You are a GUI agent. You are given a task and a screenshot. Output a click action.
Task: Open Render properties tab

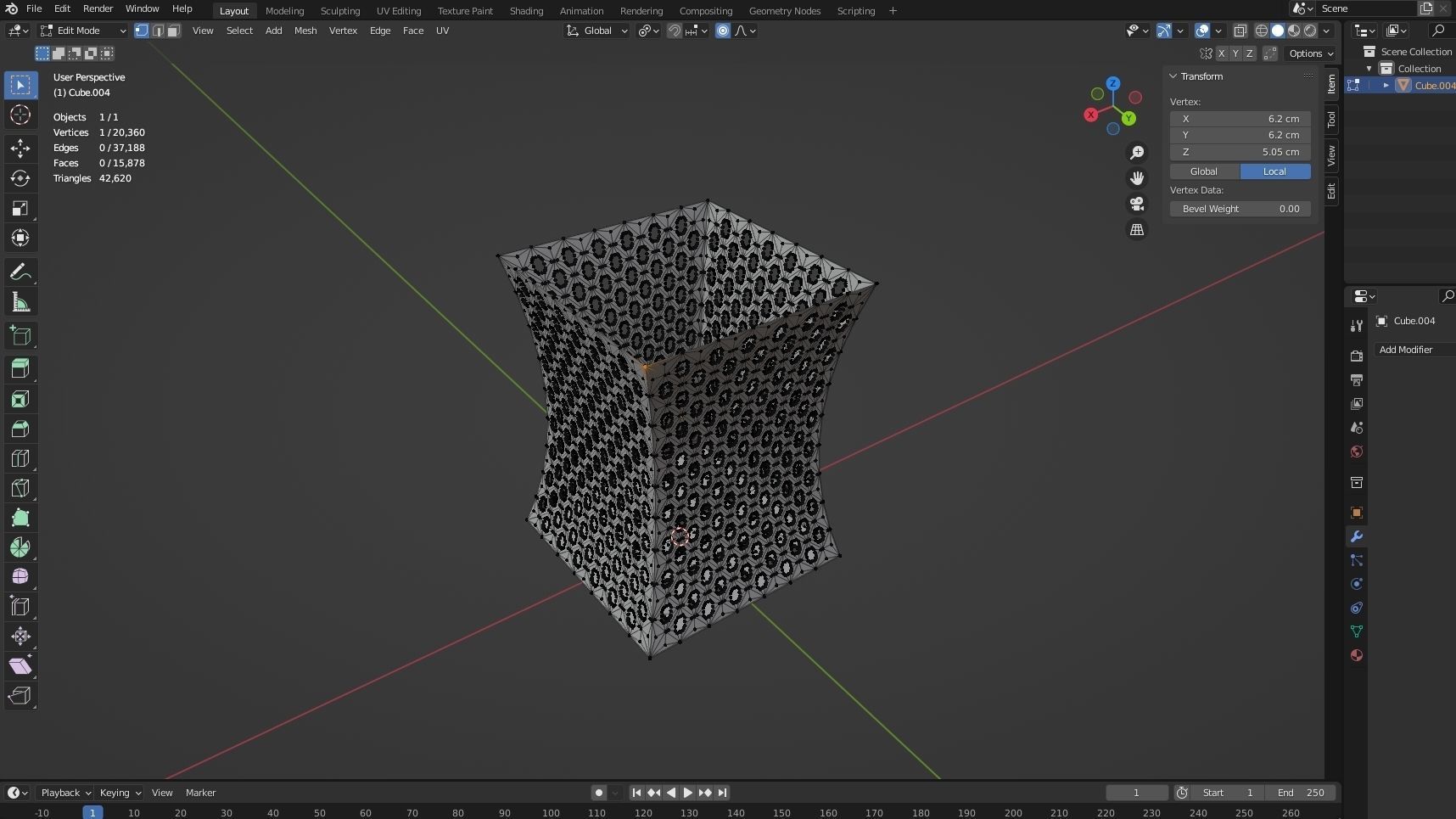tap(1356, 356)
